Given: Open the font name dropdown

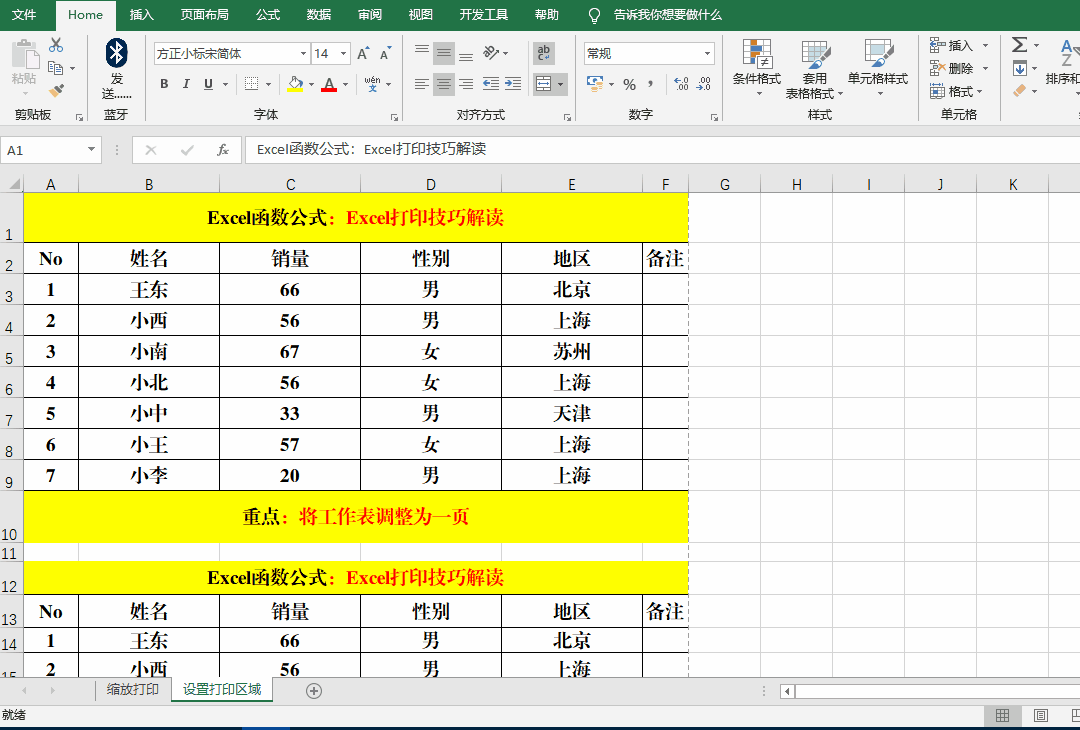Looking at the screenshot, I should pos(303,53).
